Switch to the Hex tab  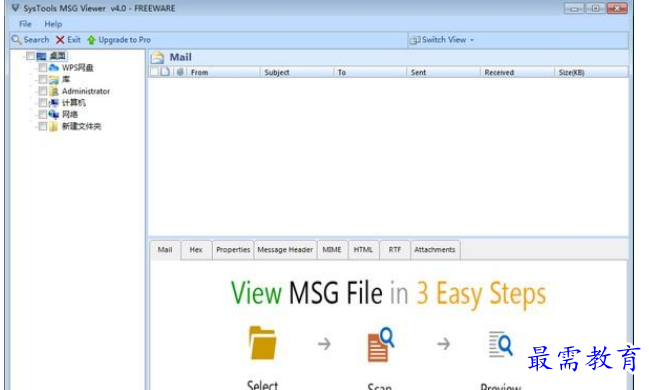coord(196,250)
